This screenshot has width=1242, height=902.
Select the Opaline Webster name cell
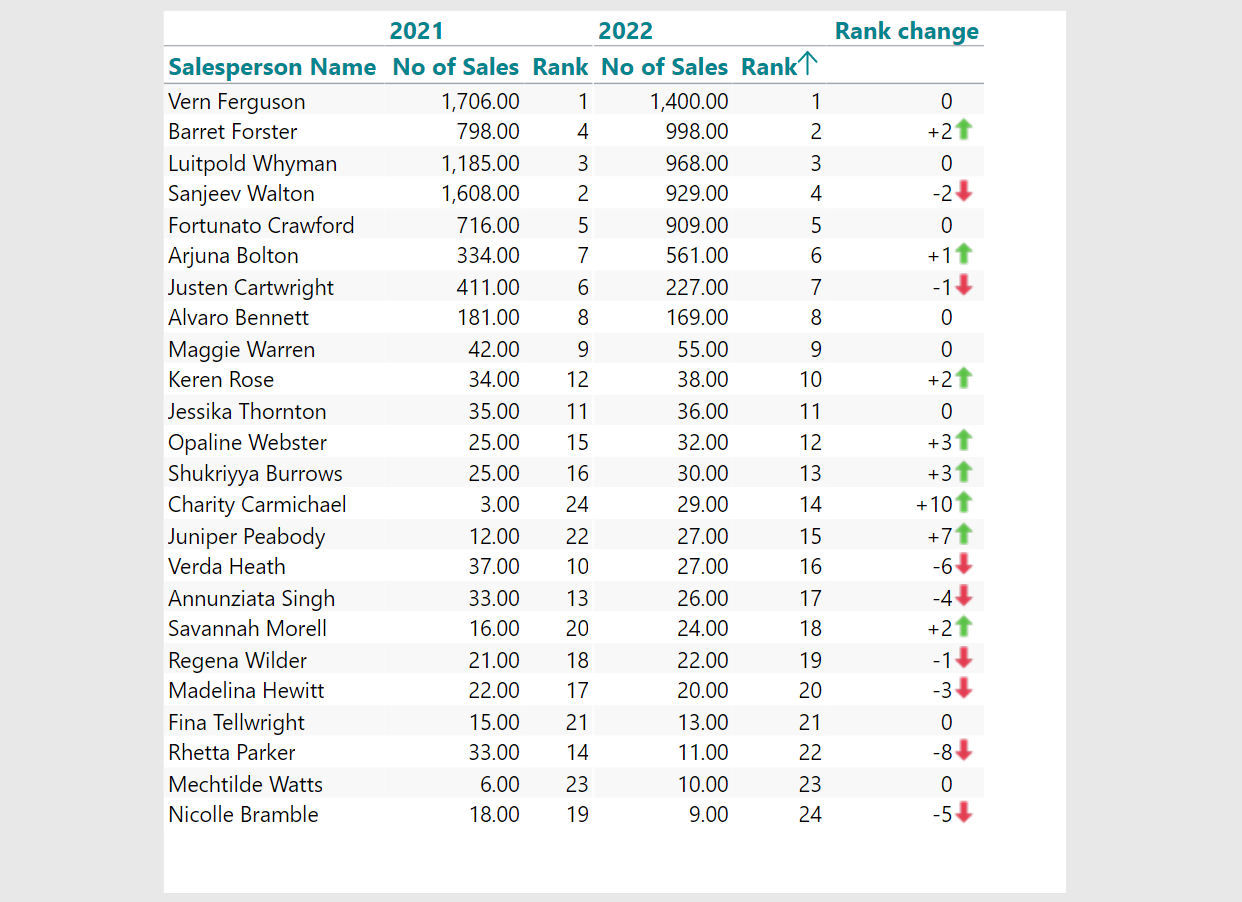click(248, 442)
